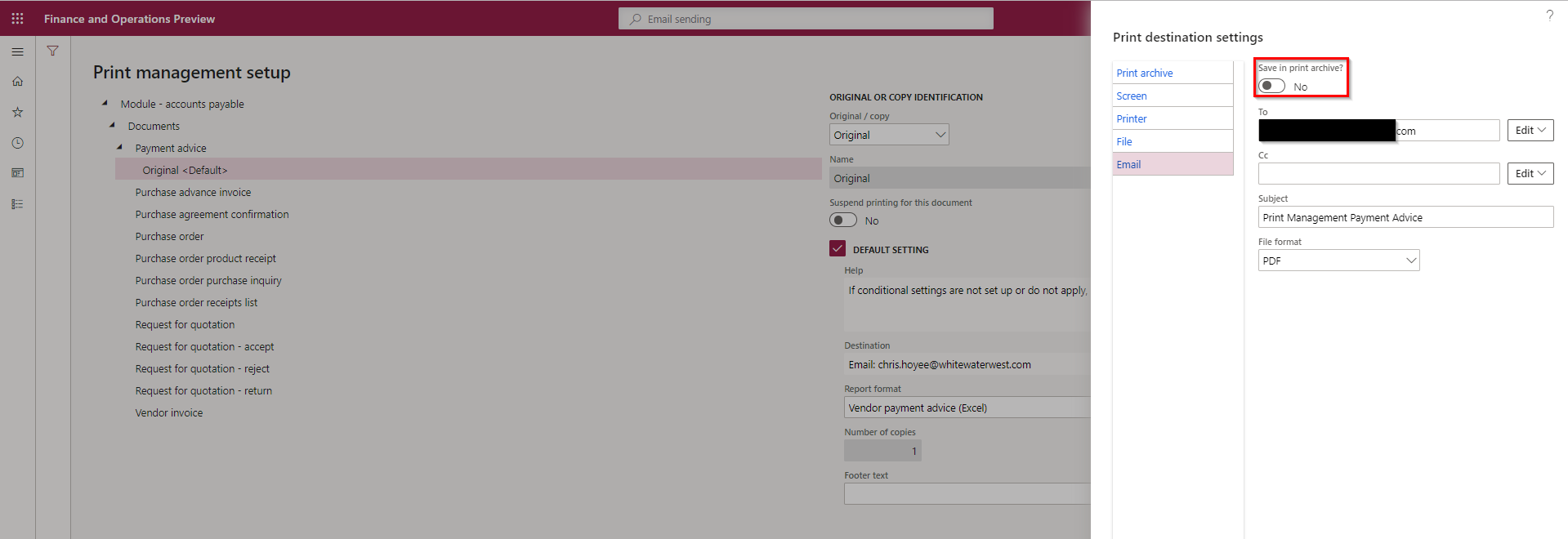
Task: Toggle Suspend printing for this document
Action: click(843, 220)
